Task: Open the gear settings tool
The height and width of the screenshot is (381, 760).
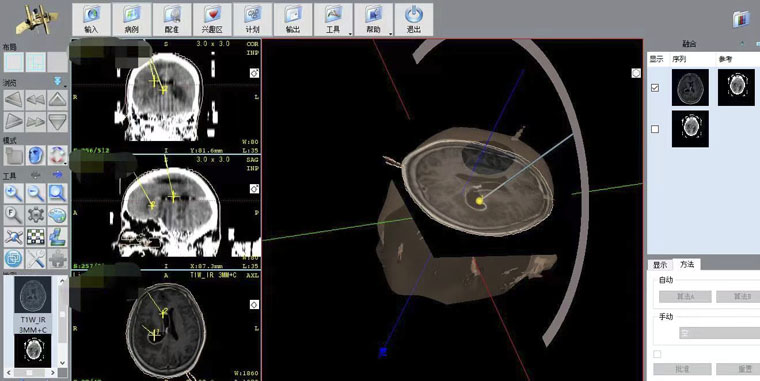Action: tap(35, 215)
